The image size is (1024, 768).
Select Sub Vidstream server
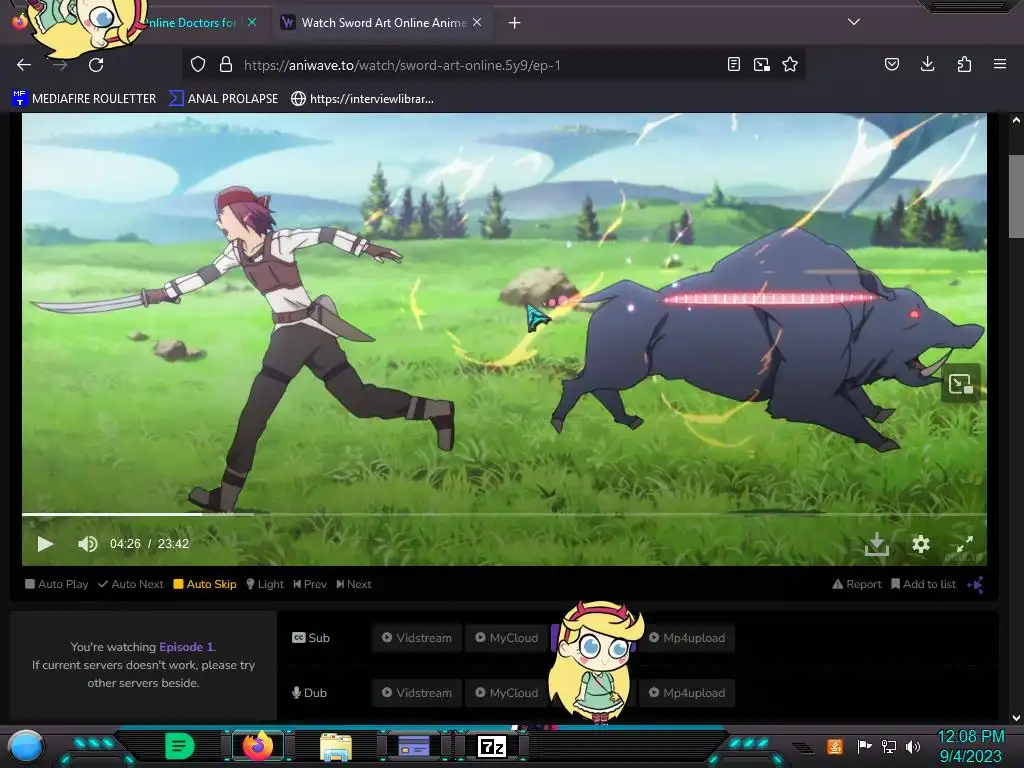417,638
